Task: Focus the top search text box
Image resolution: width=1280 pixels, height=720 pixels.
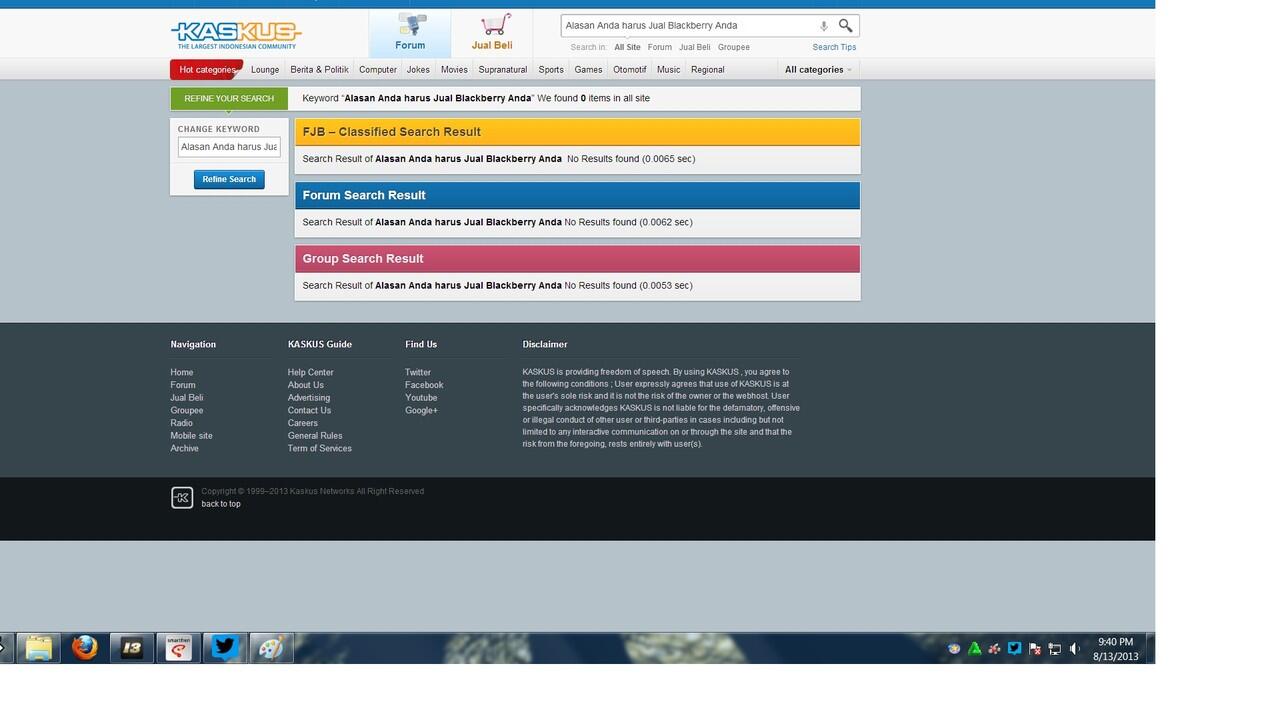Action: point(688,25)
